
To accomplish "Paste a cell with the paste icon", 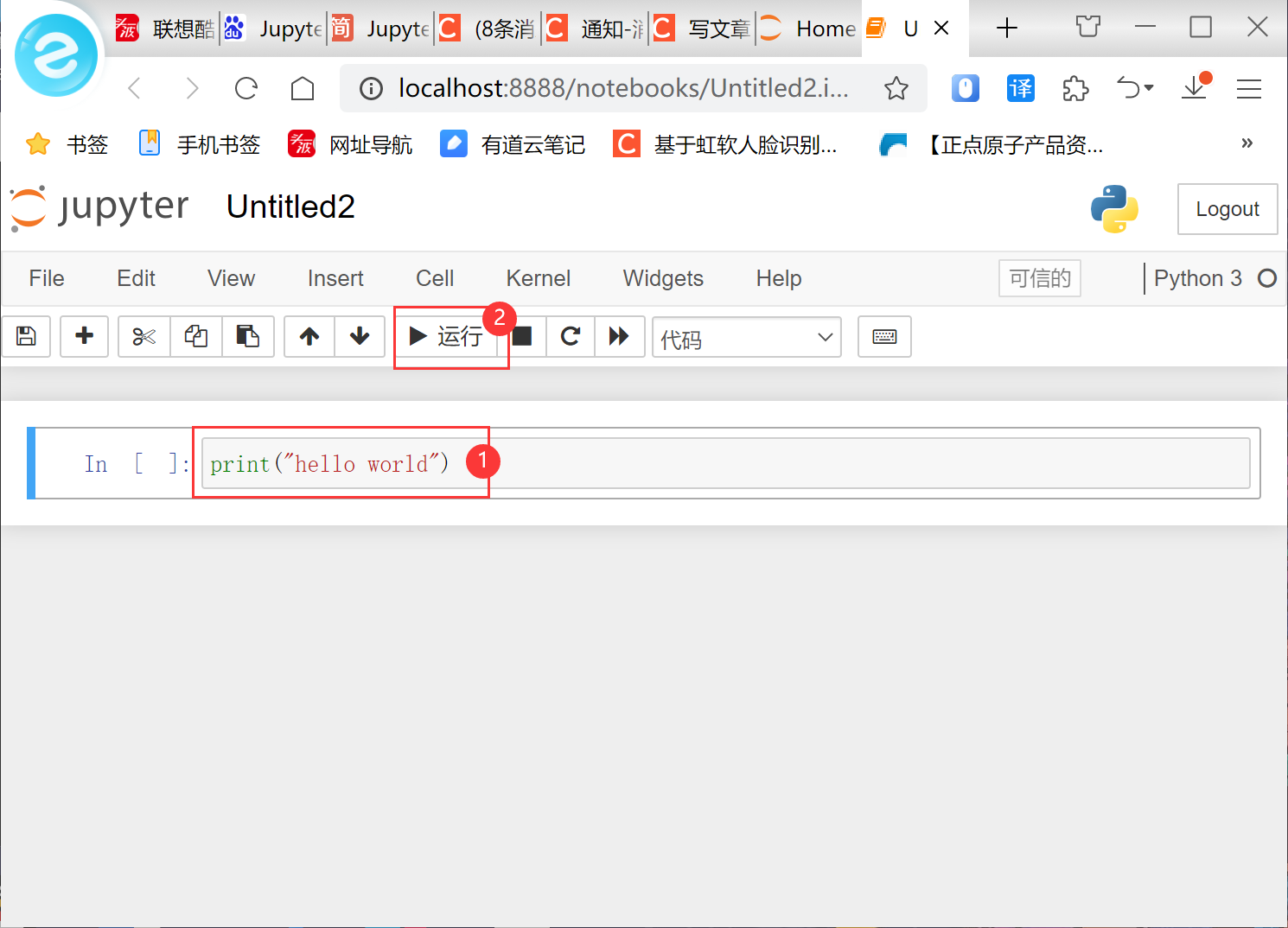I will [248, 336].
